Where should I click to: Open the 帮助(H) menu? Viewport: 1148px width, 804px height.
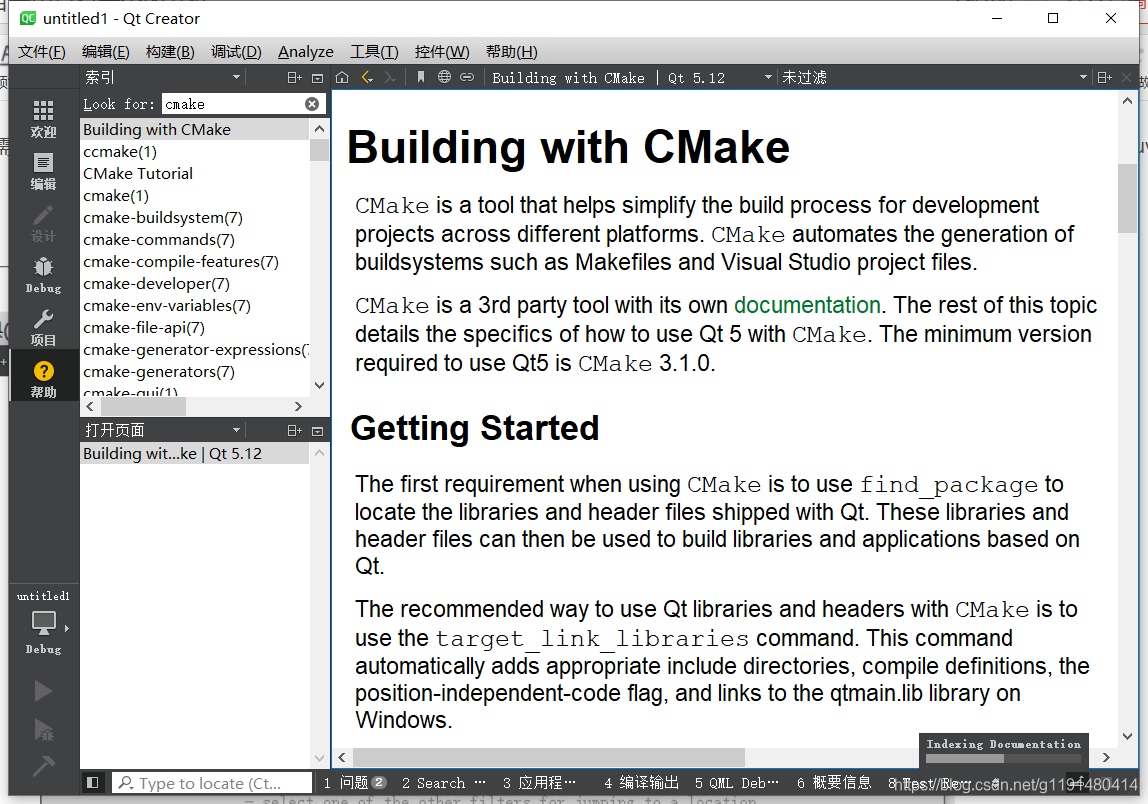click(511, 52)
